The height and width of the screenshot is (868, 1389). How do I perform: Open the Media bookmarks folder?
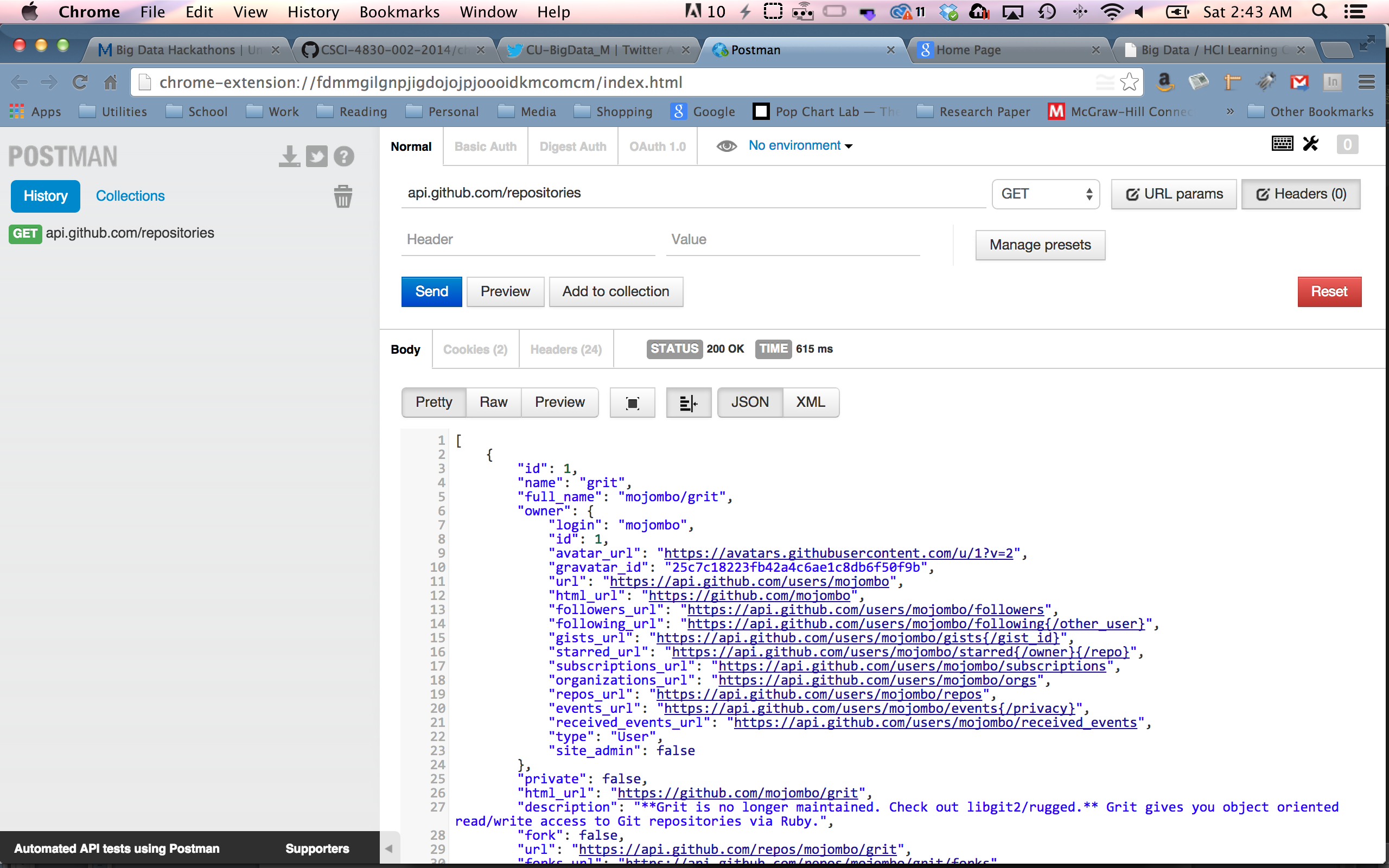point(527,111)
